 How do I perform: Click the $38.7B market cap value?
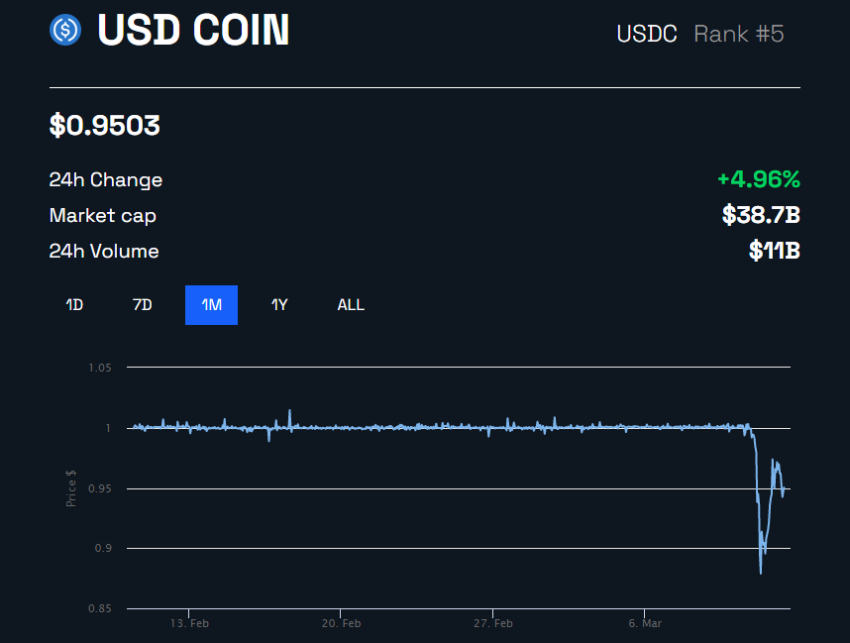[761, 215]
